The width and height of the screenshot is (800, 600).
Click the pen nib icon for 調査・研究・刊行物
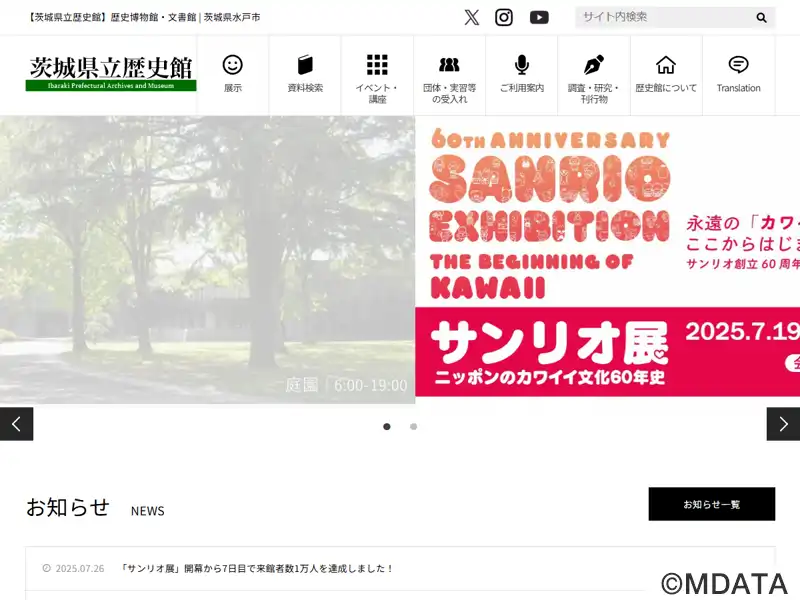pyautogui.click(x=594, y=65)
